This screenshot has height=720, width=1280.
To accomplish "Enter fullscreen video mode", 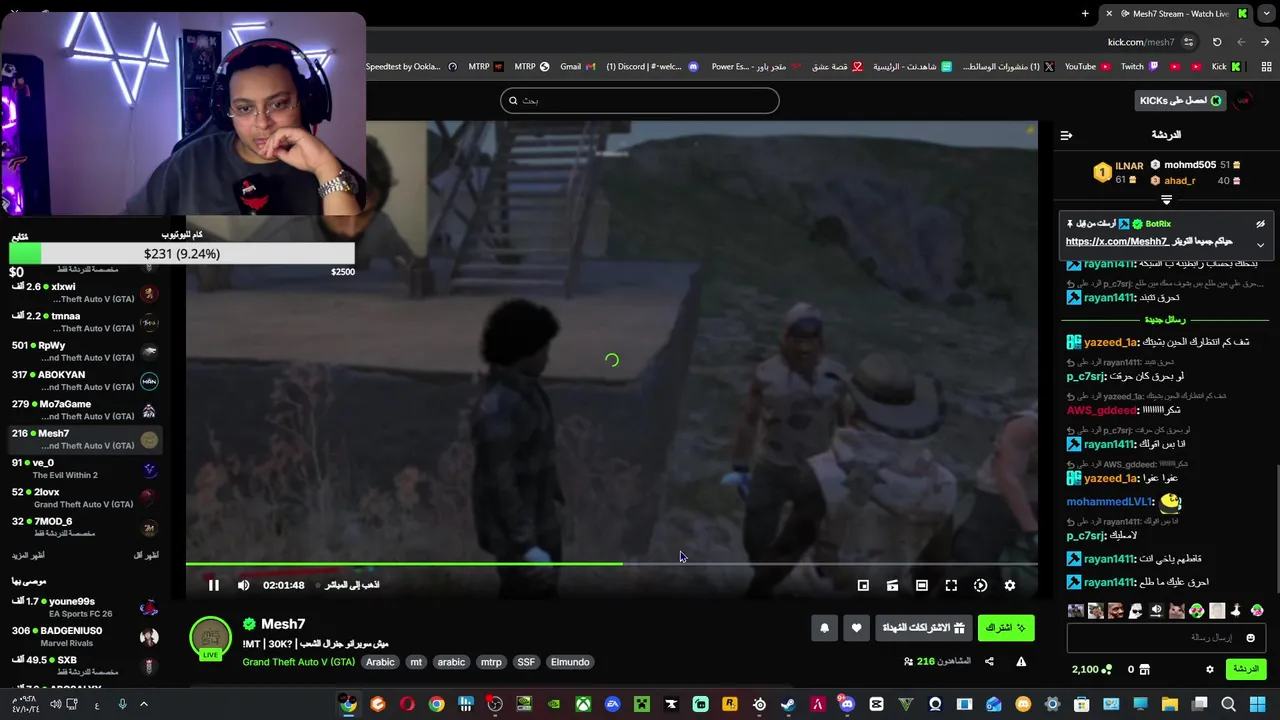I will 951,585.
